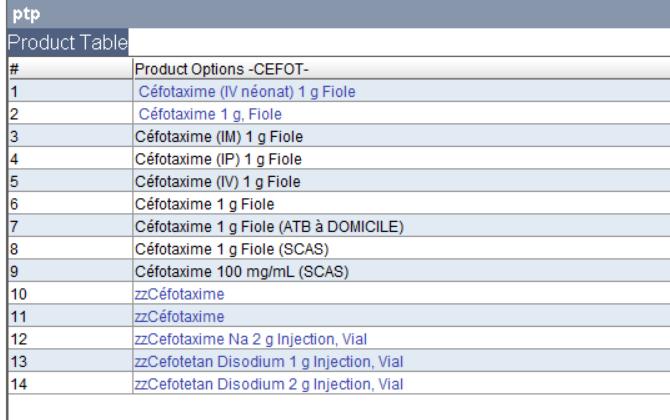This screenshot has width=670, height=420.
Task: Open Céfotaxime 1 g, Fiole in row 2
Action: point(210,115)
